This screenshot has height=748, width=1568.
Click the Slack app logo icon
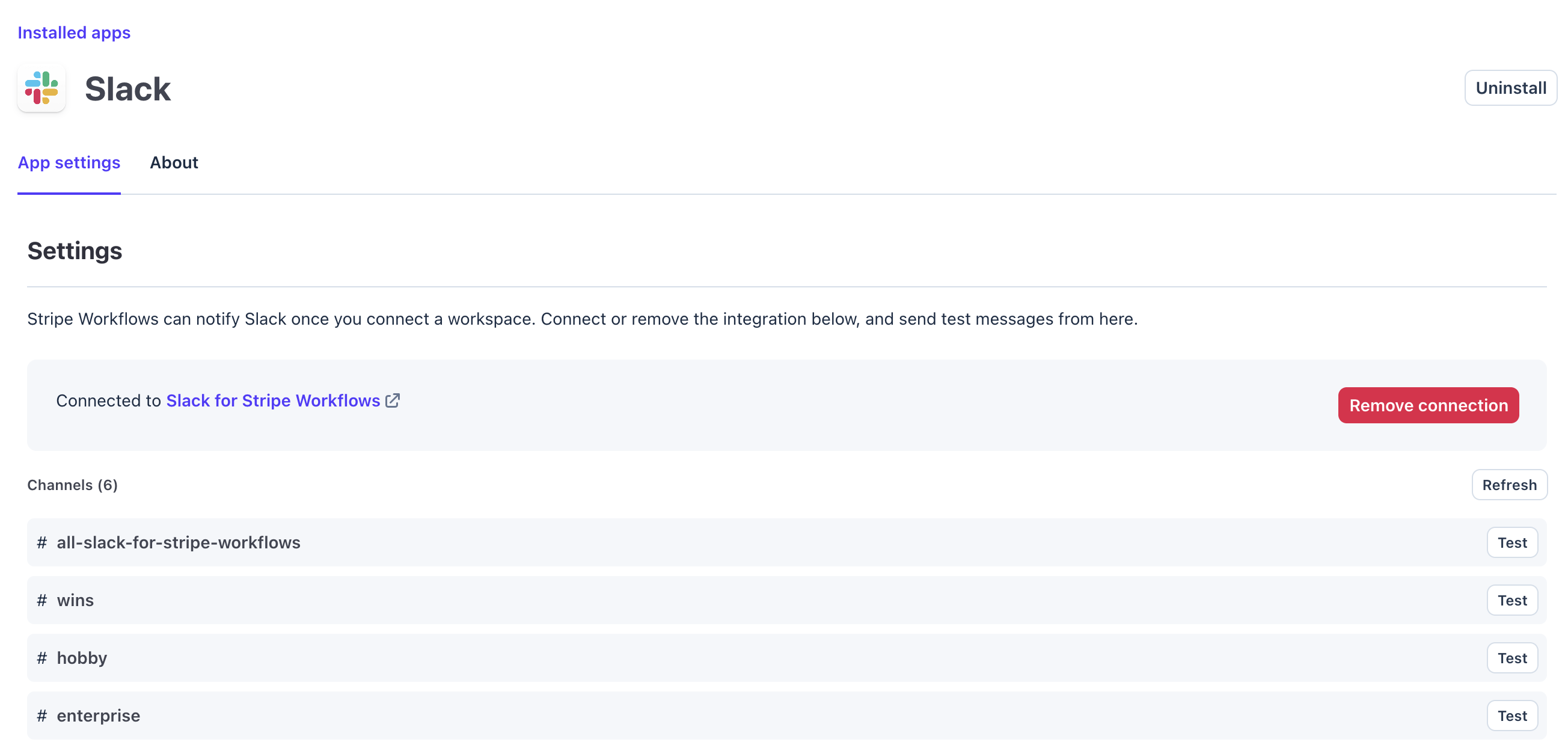(x=41, y=88)
